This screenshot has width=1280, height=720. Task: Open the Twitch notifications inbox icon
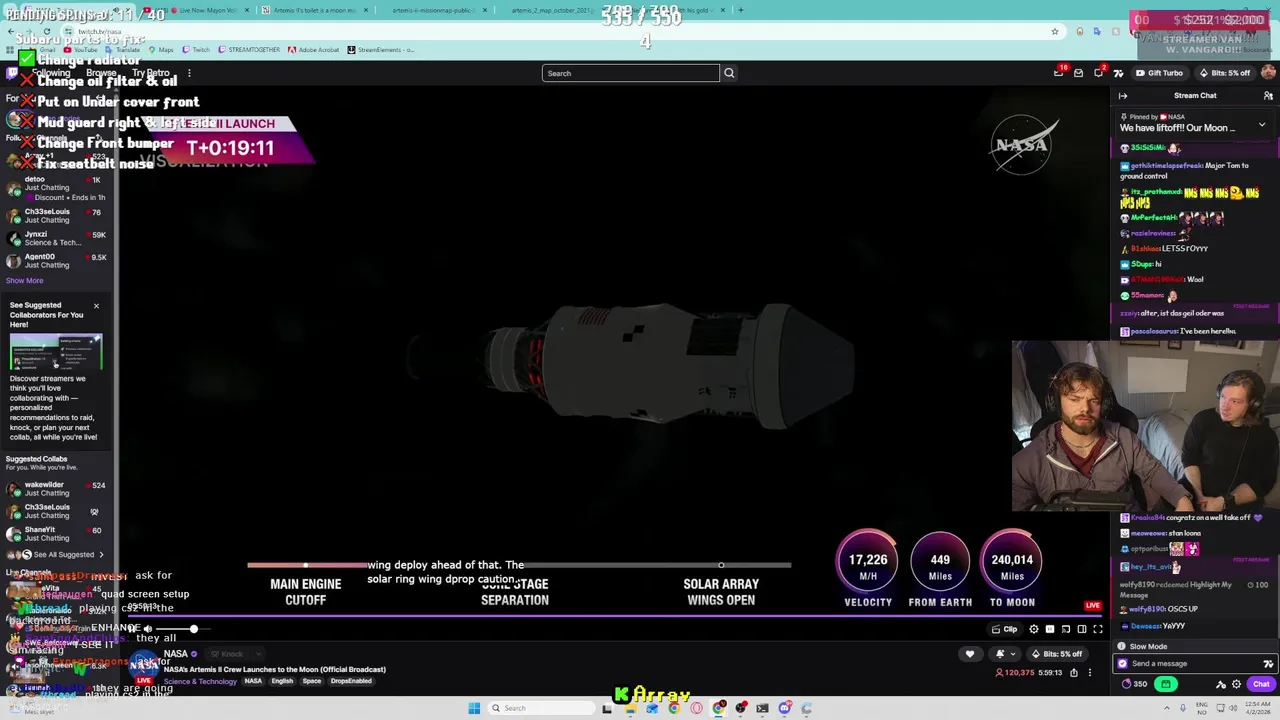1059,73
